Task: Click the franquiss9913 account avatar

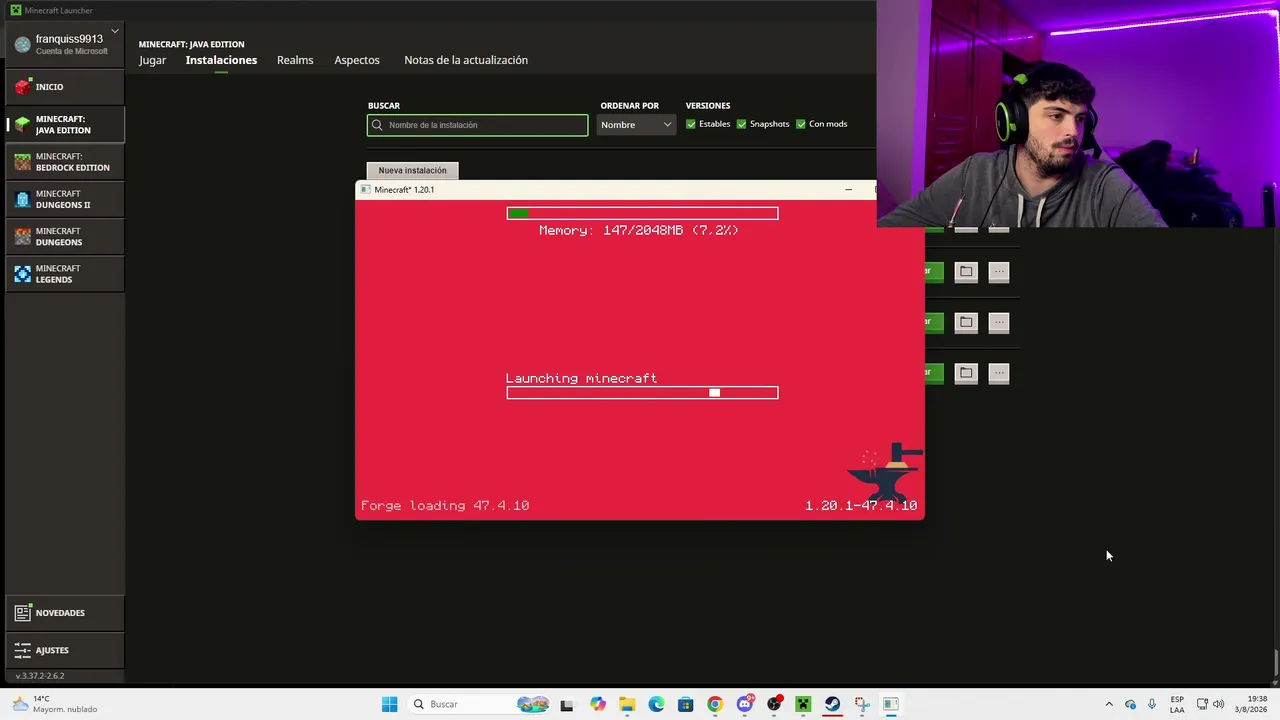Action: [22, 44]
